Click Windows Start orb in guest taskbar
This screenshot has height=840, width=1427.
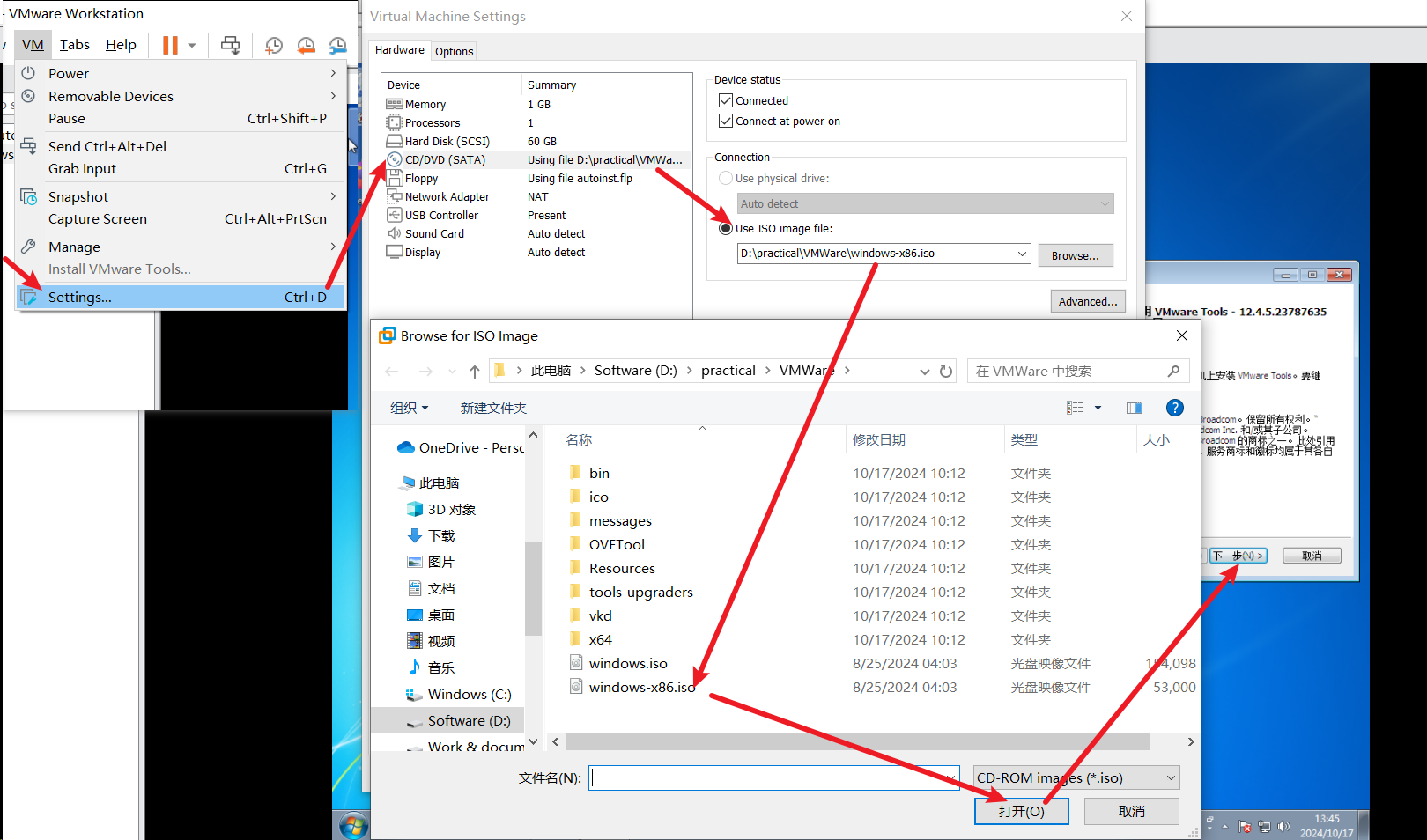353,825
